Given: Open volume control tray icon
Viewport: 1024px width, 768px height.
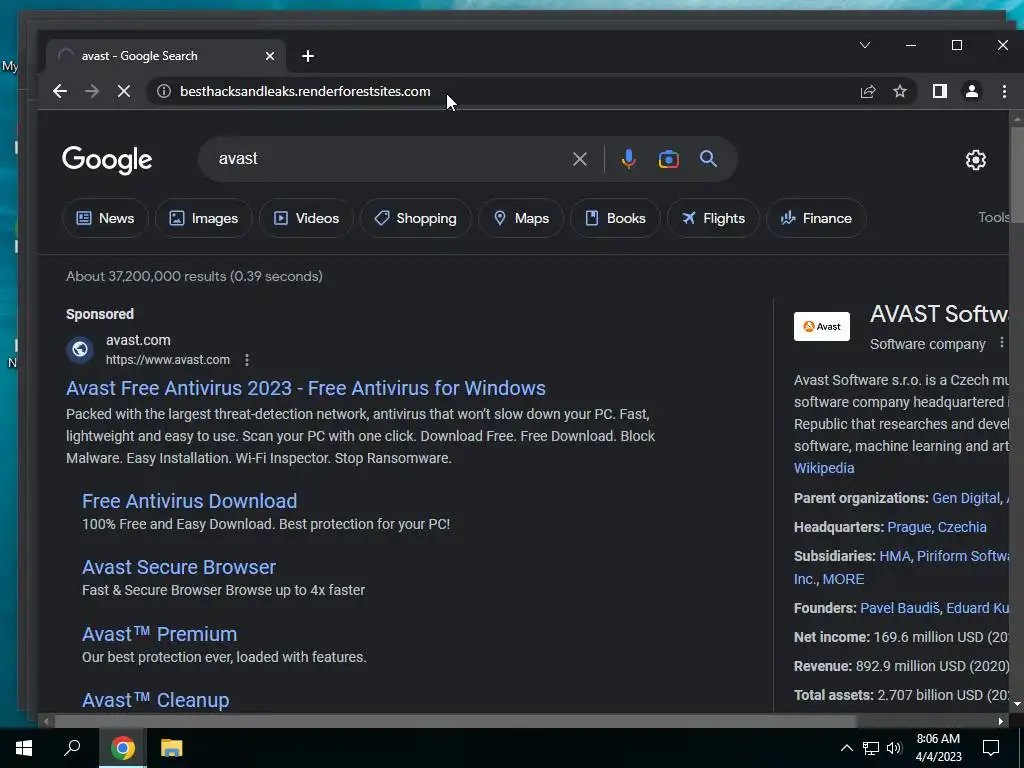Looking at the screenshot, I should [x=894, y=748].
